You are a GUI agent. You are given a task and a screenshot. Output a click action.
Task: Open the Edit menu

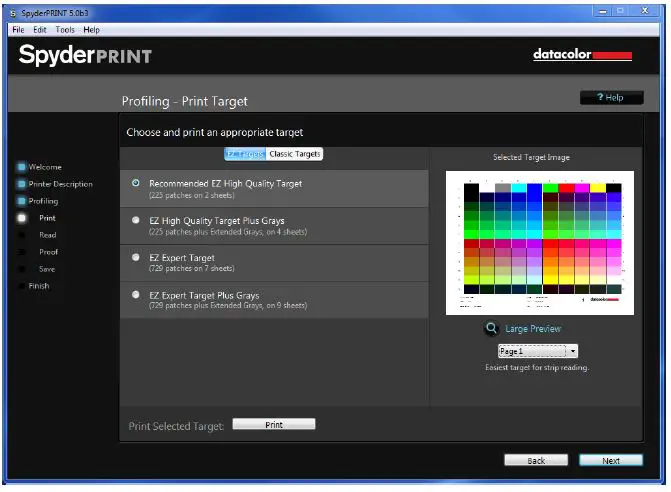click(39, 30)
